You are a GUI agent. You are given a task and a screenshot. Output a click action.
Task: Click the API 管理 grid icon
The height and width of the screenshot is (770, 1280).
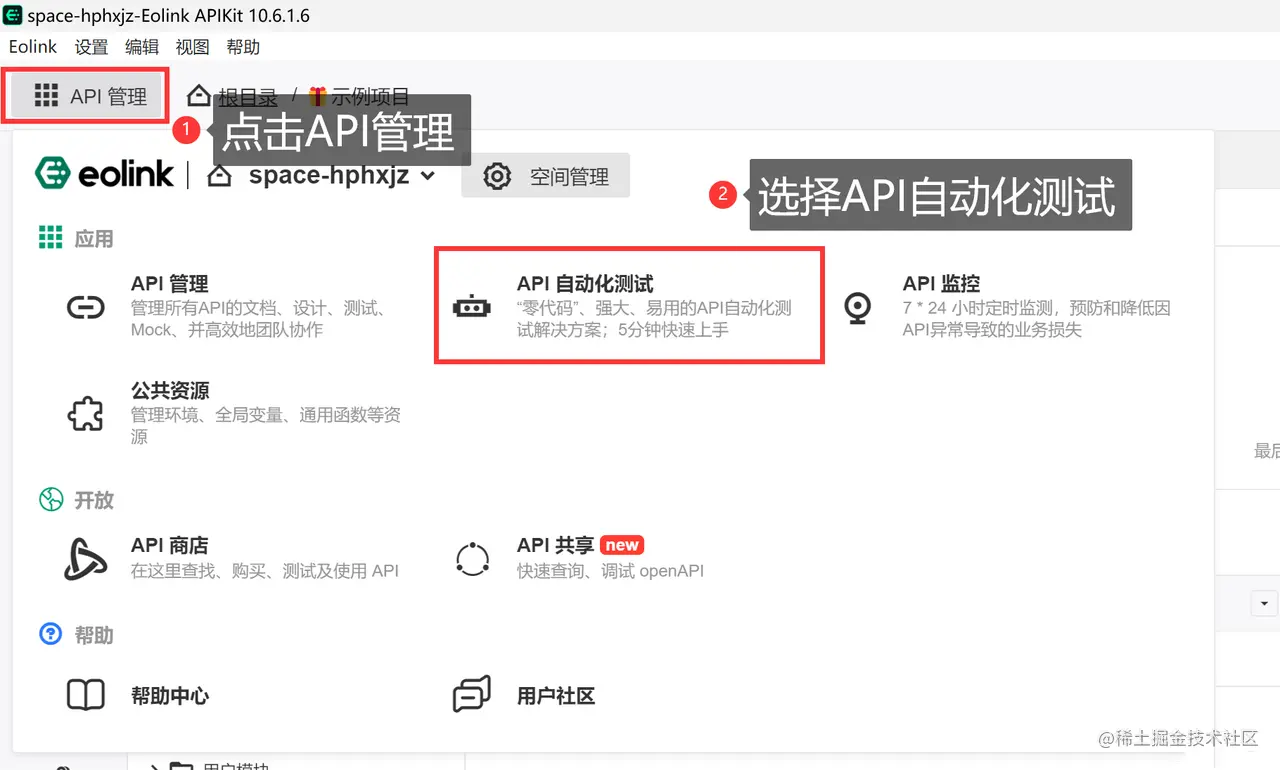(46, 95)
